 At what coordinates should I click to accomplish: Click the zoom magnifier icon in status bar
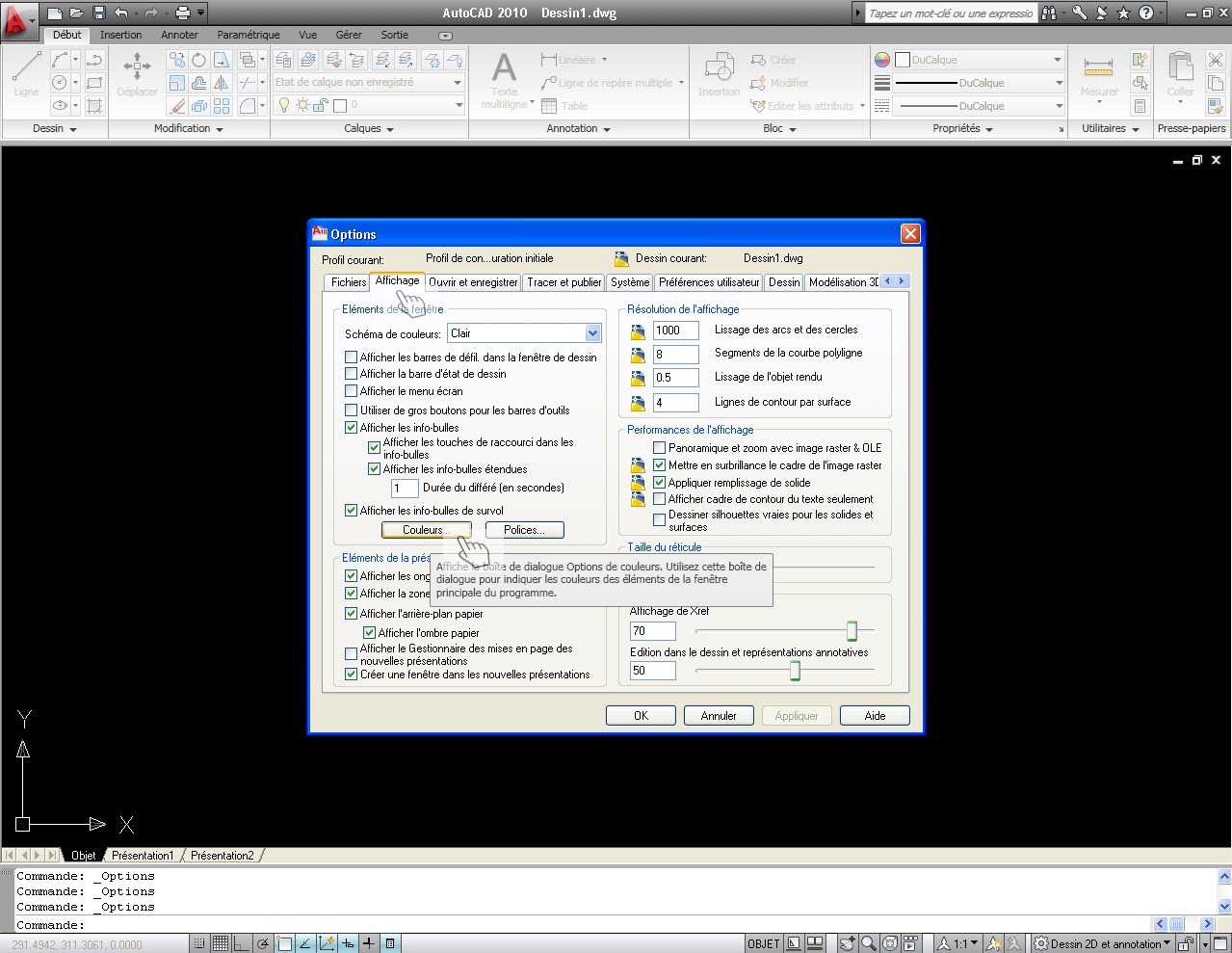tap(868, 943)
